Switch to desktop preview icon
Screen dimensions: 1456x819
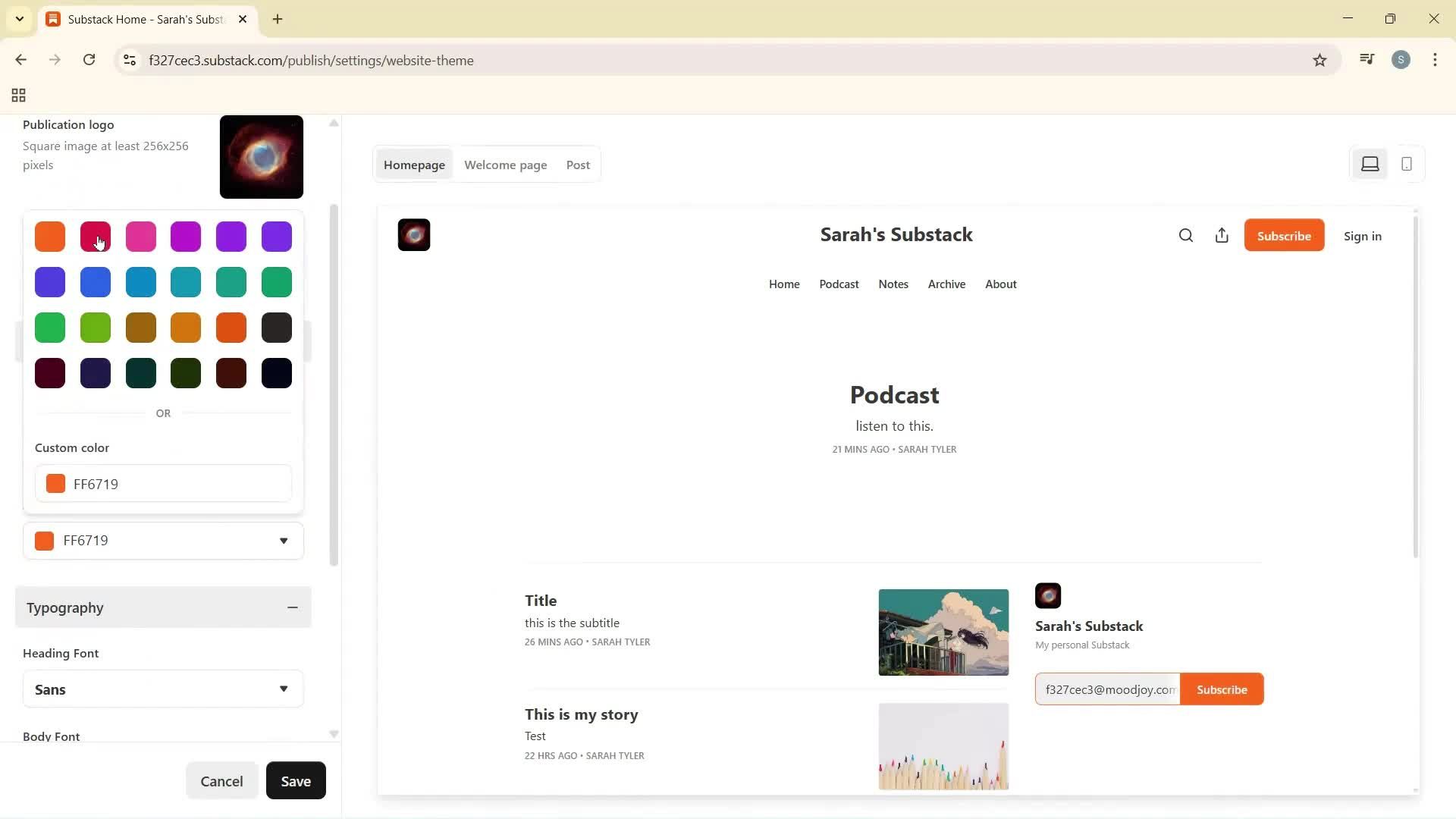coord(1370,164)
